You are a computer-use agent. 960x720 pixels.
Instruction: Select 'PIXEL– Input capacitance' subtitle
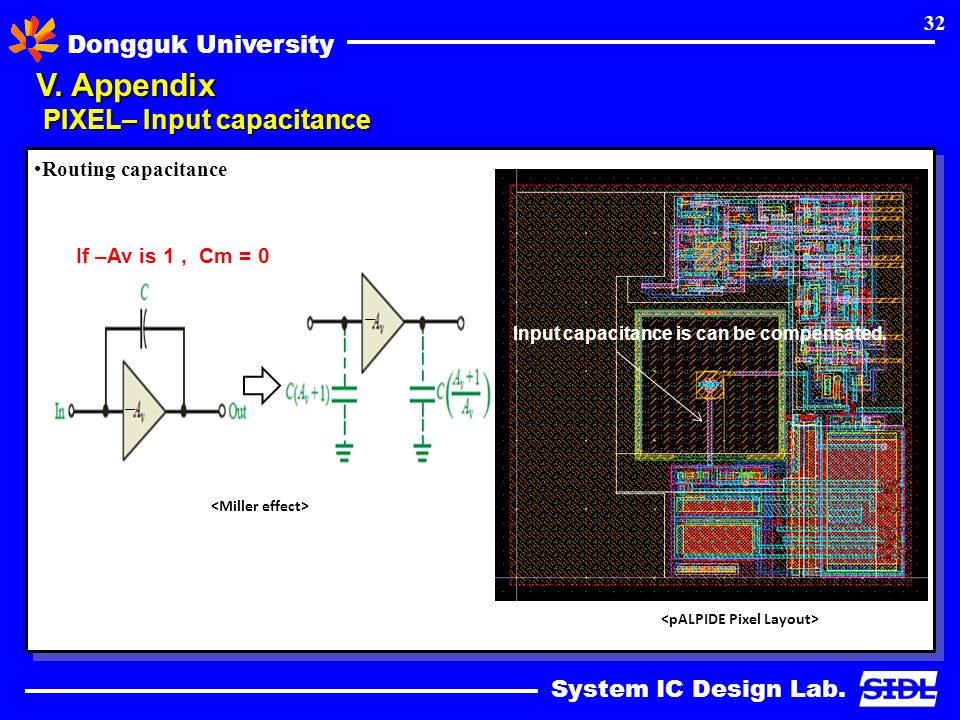[x=207, y=119]
